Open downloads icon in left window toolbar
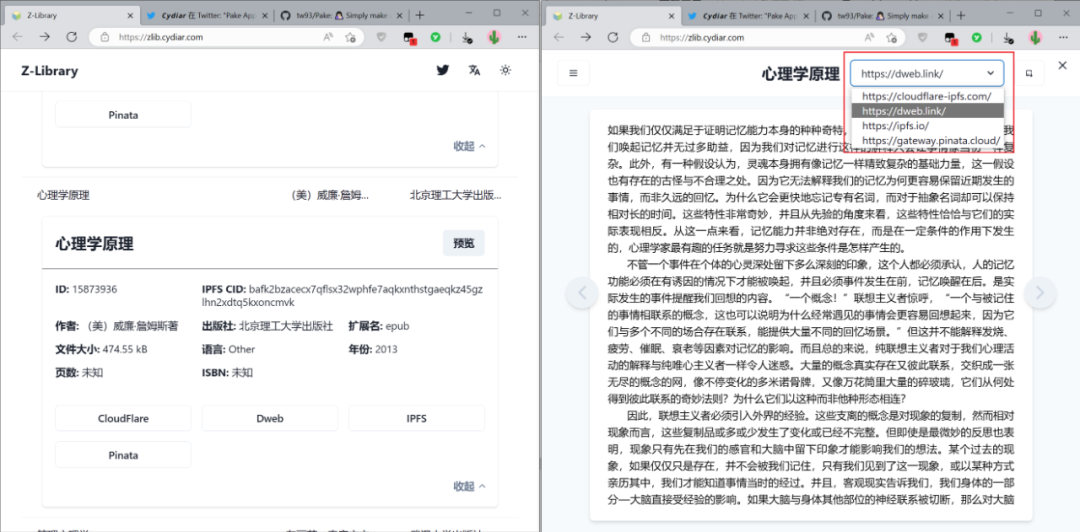 pos(467,38)
